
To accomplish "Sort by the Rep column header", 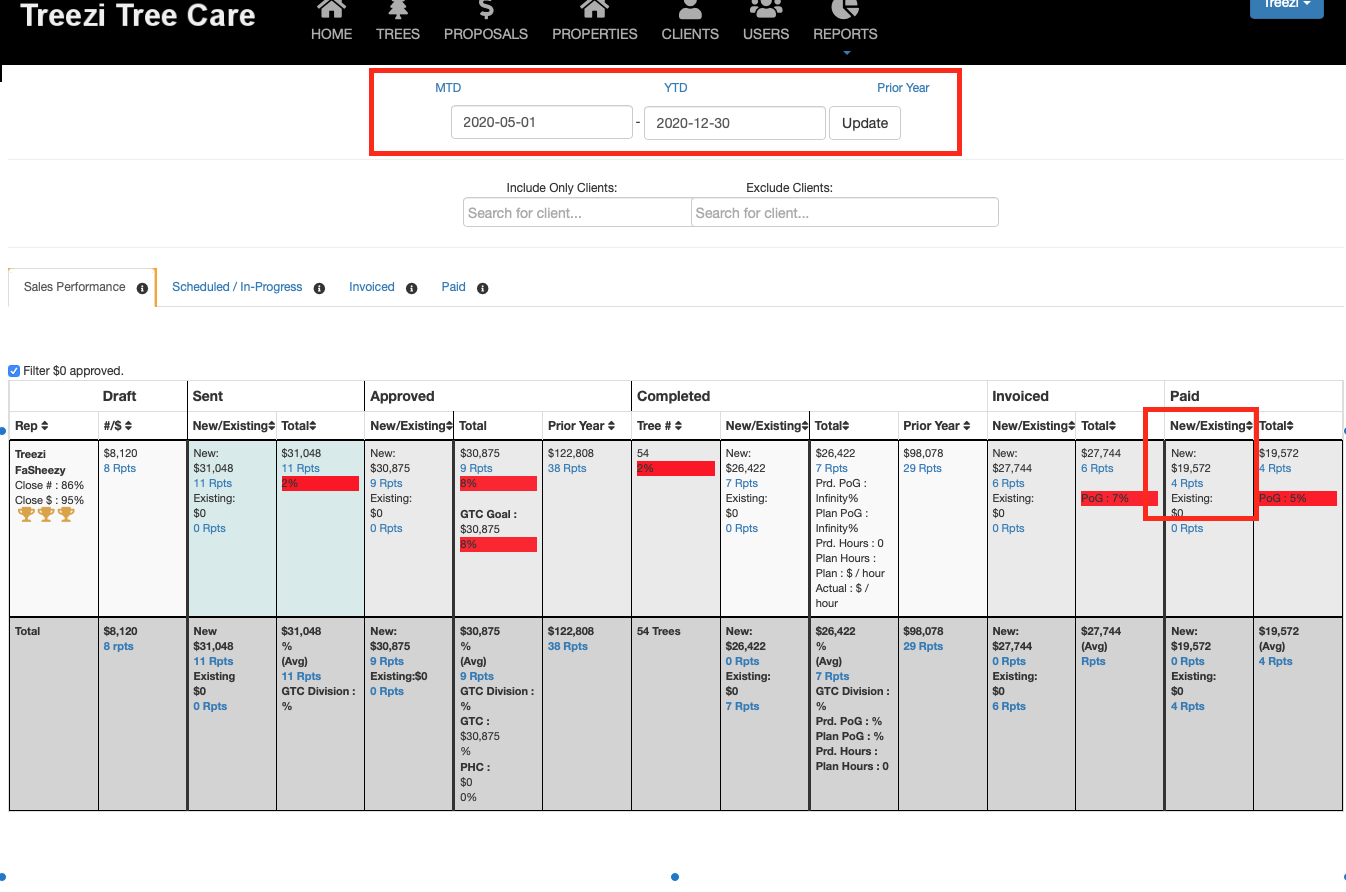I will tap(32, 426).
